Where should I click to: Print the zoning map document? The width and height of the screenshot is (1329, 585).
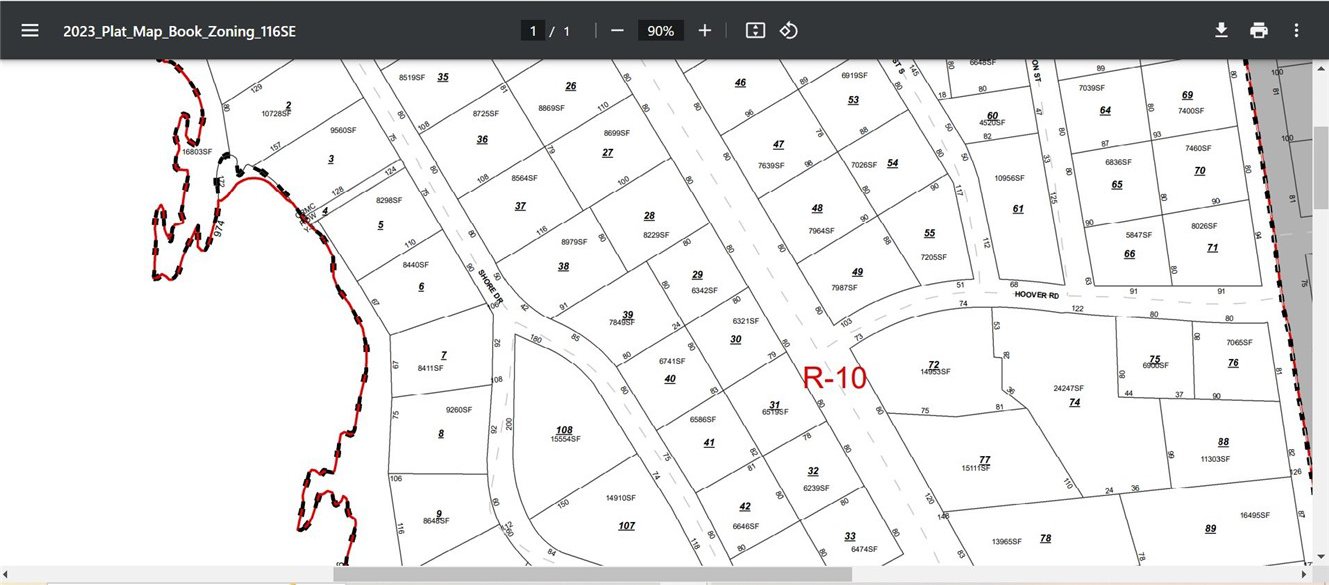click(x=1259, y=30)
